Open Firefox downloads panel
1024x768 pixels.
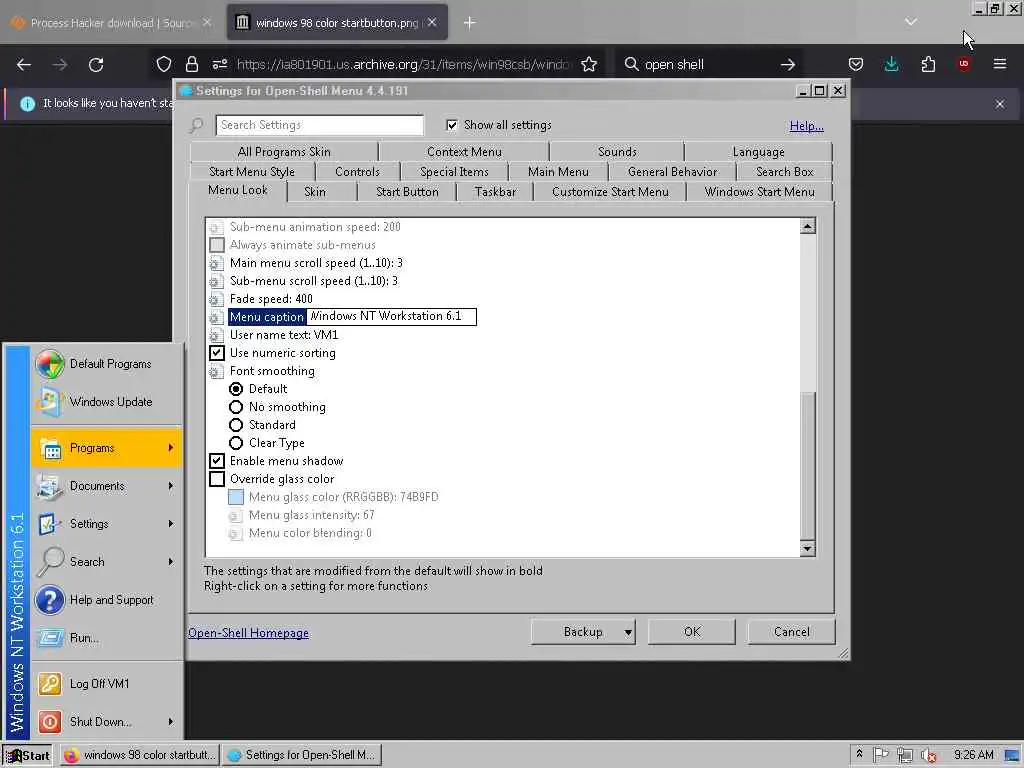pyautogui.click(x=891, y=64)
